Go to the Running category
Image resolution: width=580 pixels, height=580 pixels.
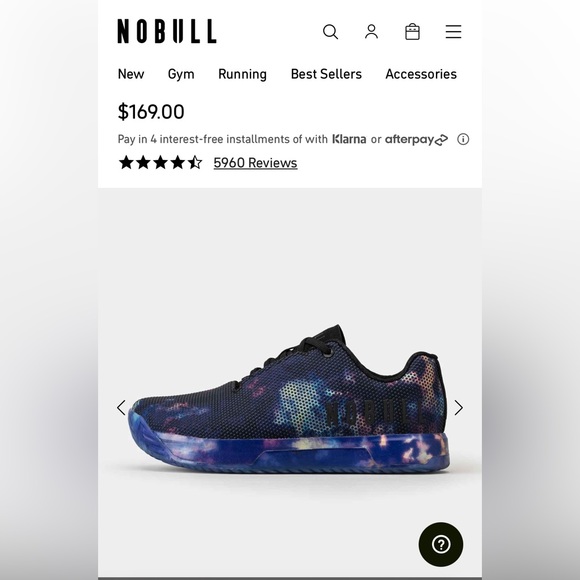(242, 74)
